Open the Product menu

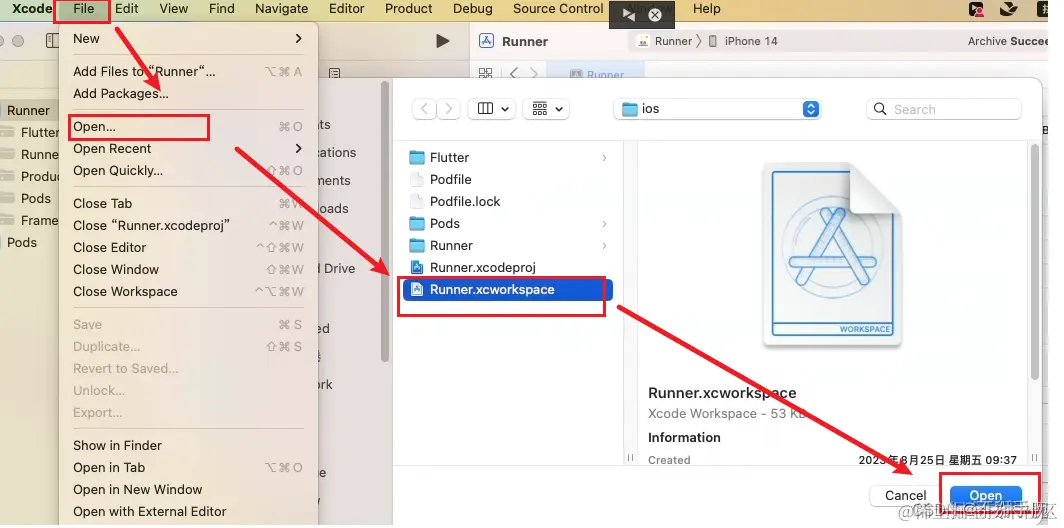408,9
